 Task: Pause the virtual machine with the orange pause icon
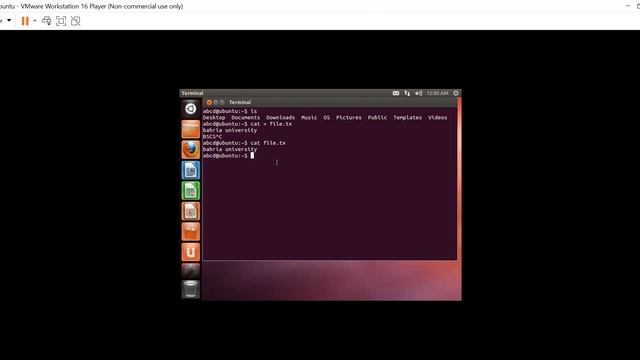(25, 21)
